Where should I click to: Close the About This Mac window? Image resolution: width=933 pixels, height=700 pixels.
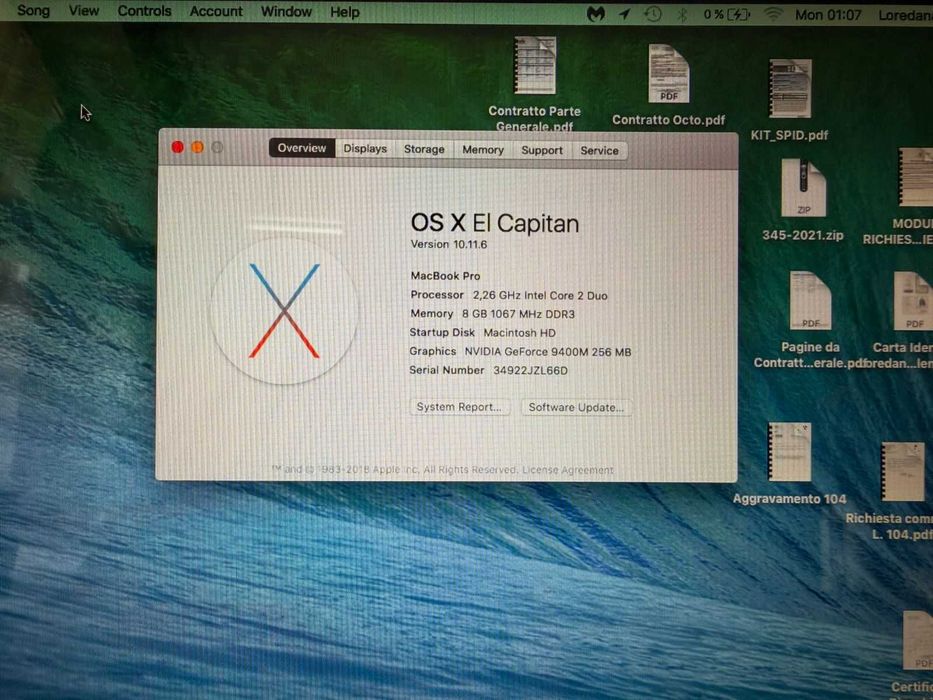pyautogui.click(x=177, y=147)
